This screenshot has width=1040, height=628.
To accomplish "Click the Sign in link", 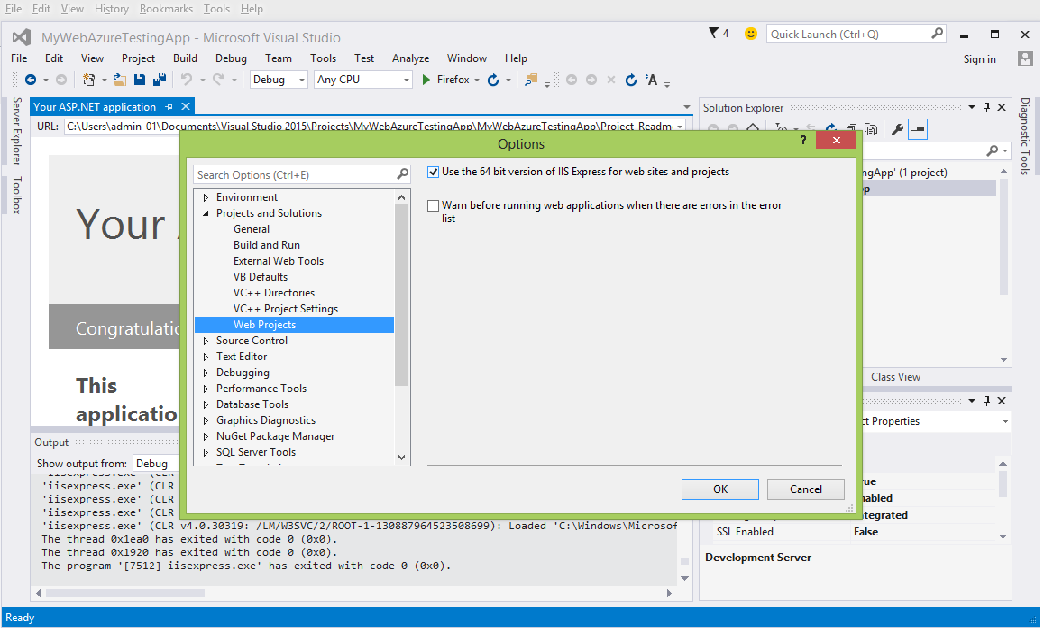I will [980, 59].
